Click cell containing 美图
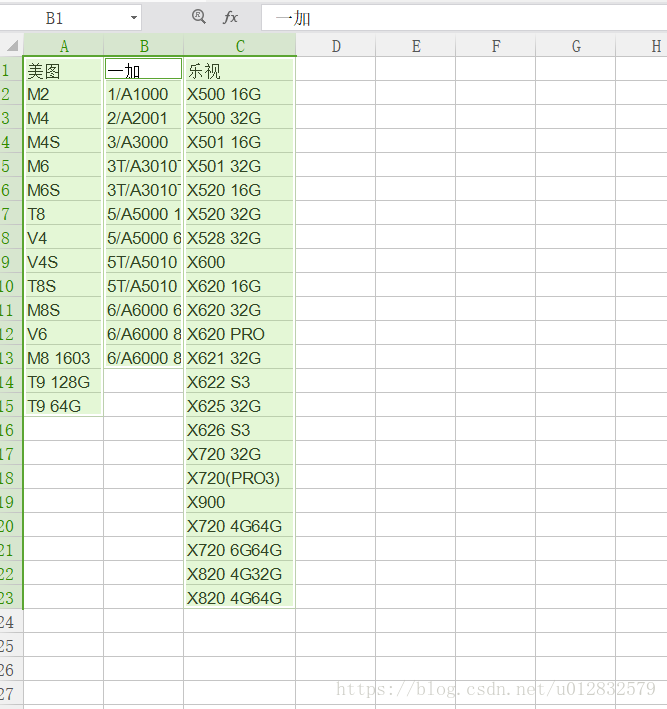 point(64,70)
